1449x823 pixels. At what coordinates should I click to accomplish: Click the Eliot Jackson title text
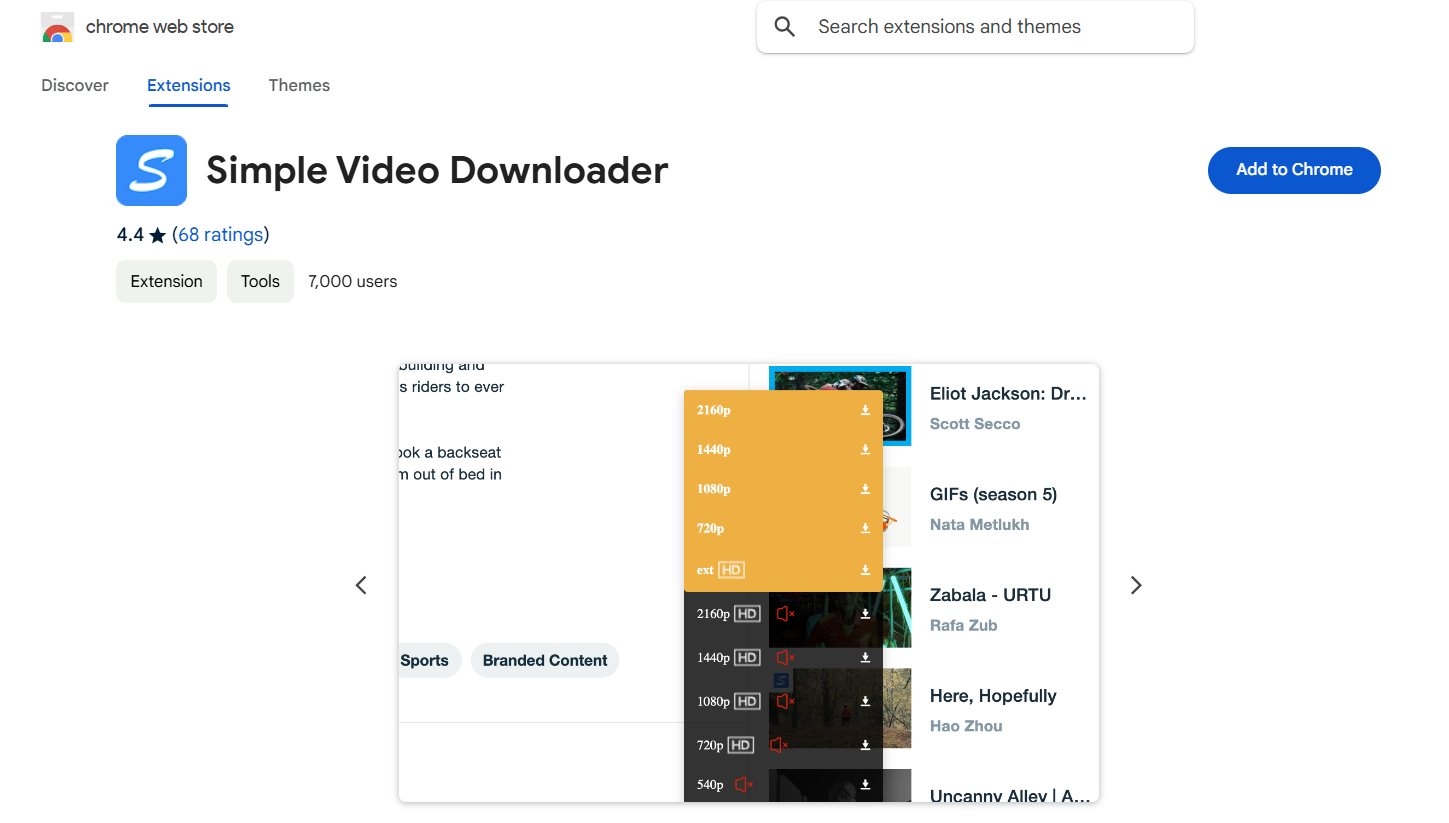tap(1008, 394)
